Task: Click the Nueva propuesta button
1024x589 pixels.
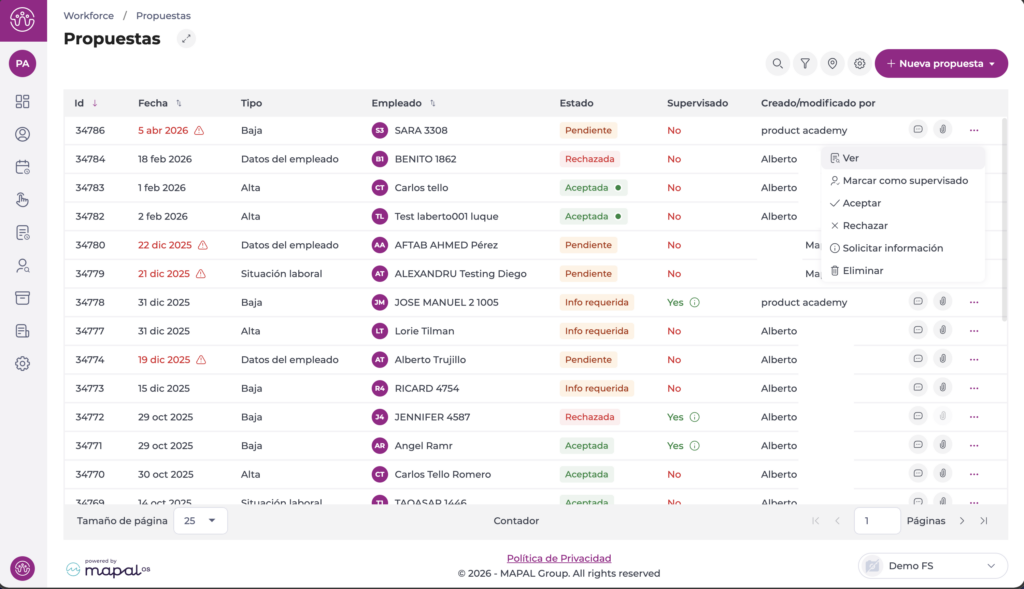Action: tap(940, 64)
